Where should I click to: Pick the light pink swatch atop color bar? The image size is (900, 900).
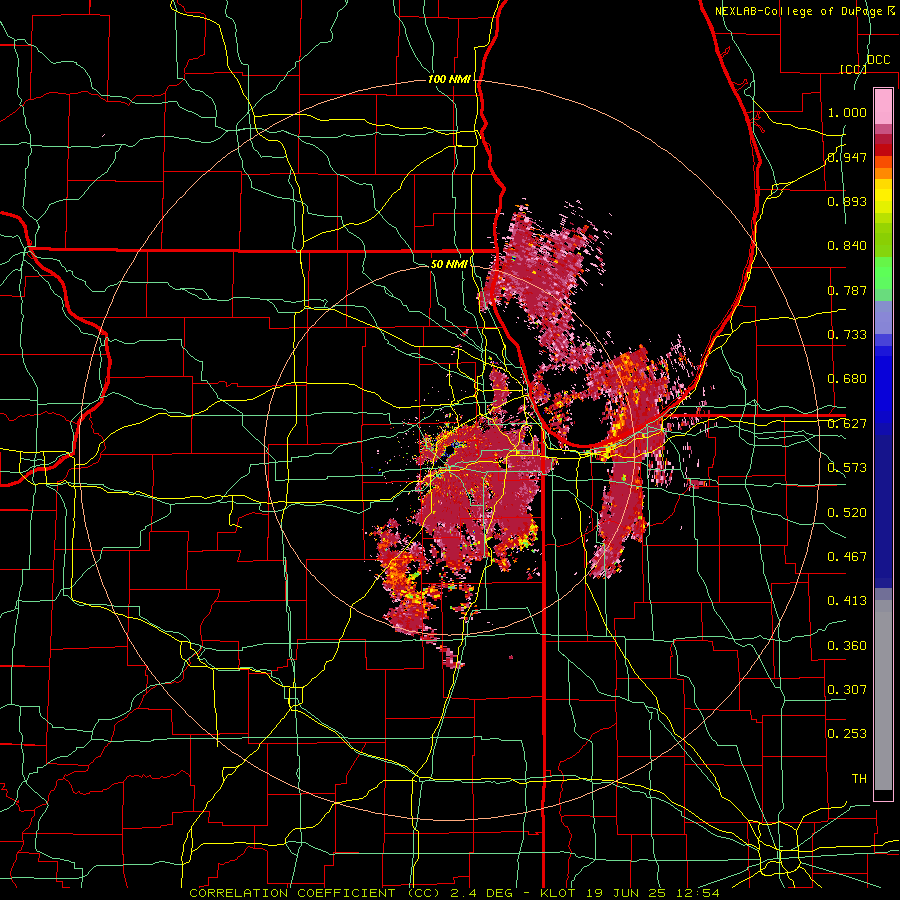point(883,107)
